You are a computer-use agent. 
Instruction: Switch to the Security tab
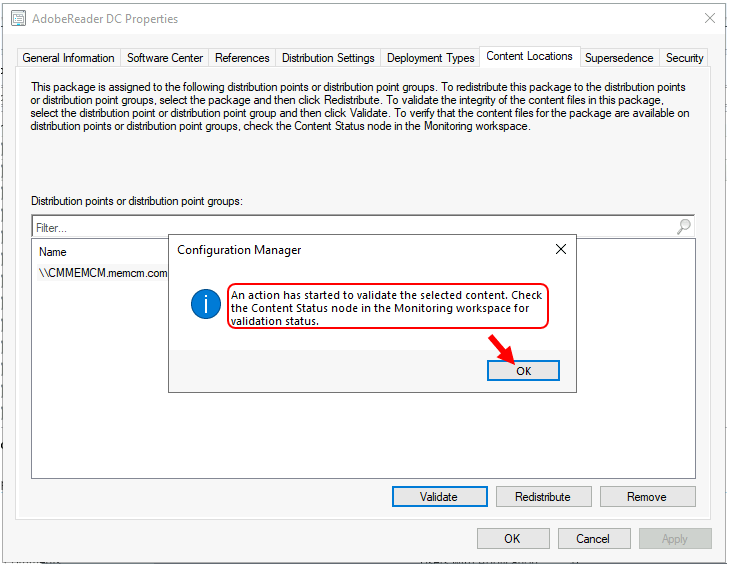[x=684, y=58]
